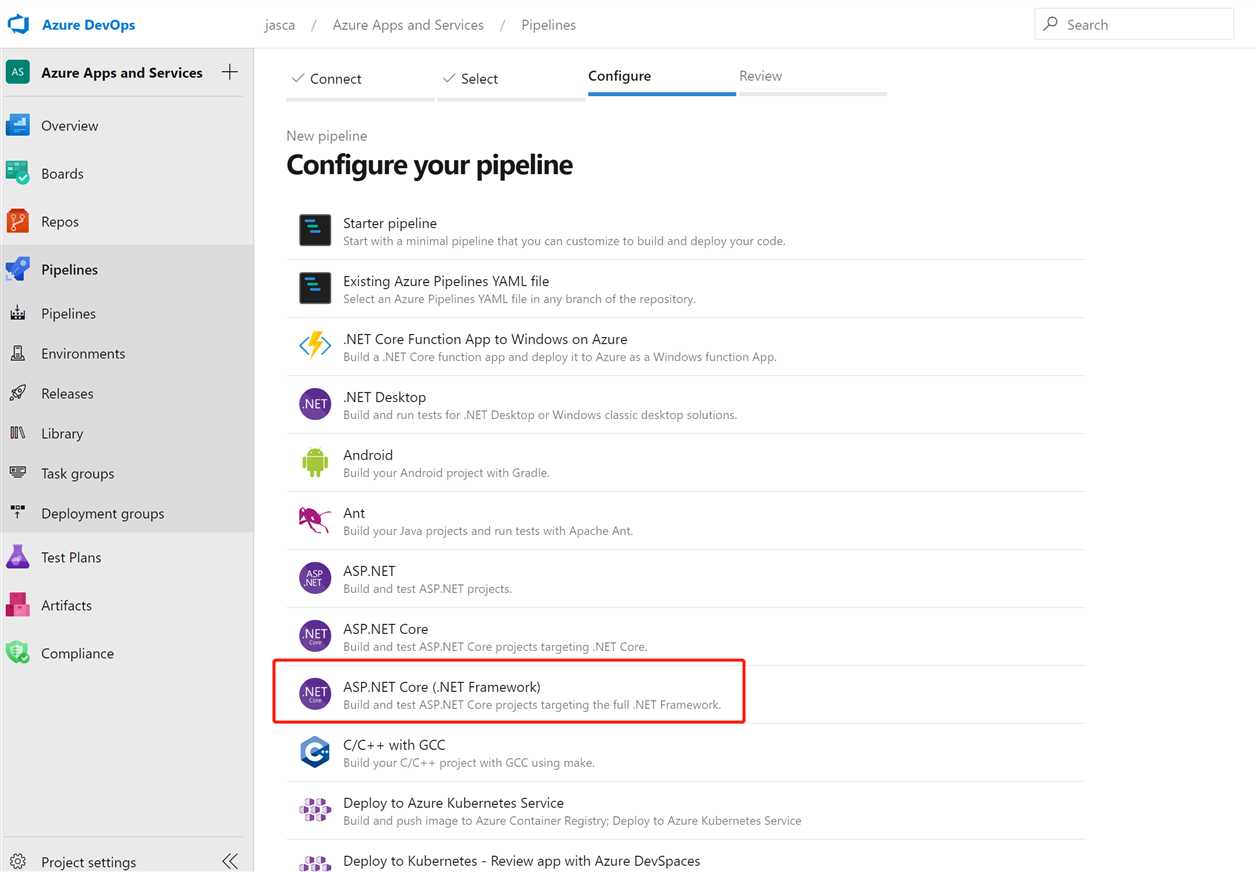This screenshot has height=872, width=1256.
Task: Click Azure Apps and Services breadcrumb
Action: 408,25
